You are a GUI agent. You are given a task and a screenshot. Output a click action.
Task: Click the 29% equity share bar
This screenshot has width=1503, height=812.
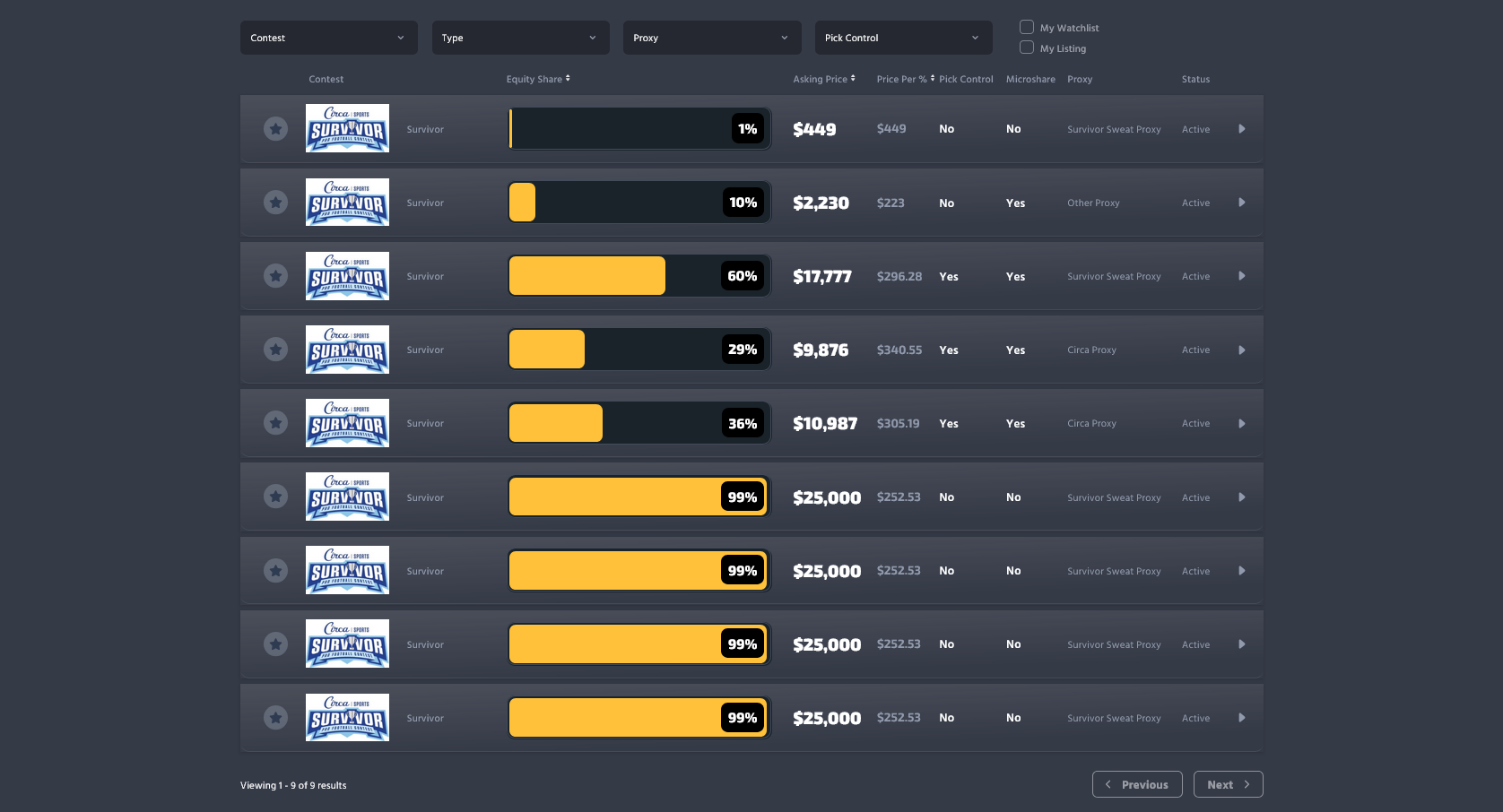[x=639, y=350]
